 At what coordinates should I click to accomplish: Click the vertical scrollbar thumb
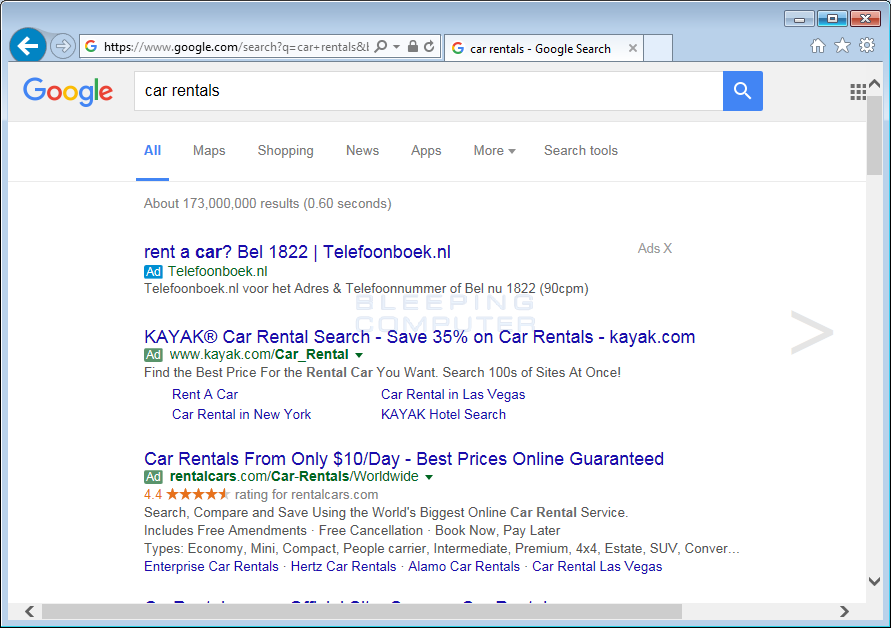[875, 135]
